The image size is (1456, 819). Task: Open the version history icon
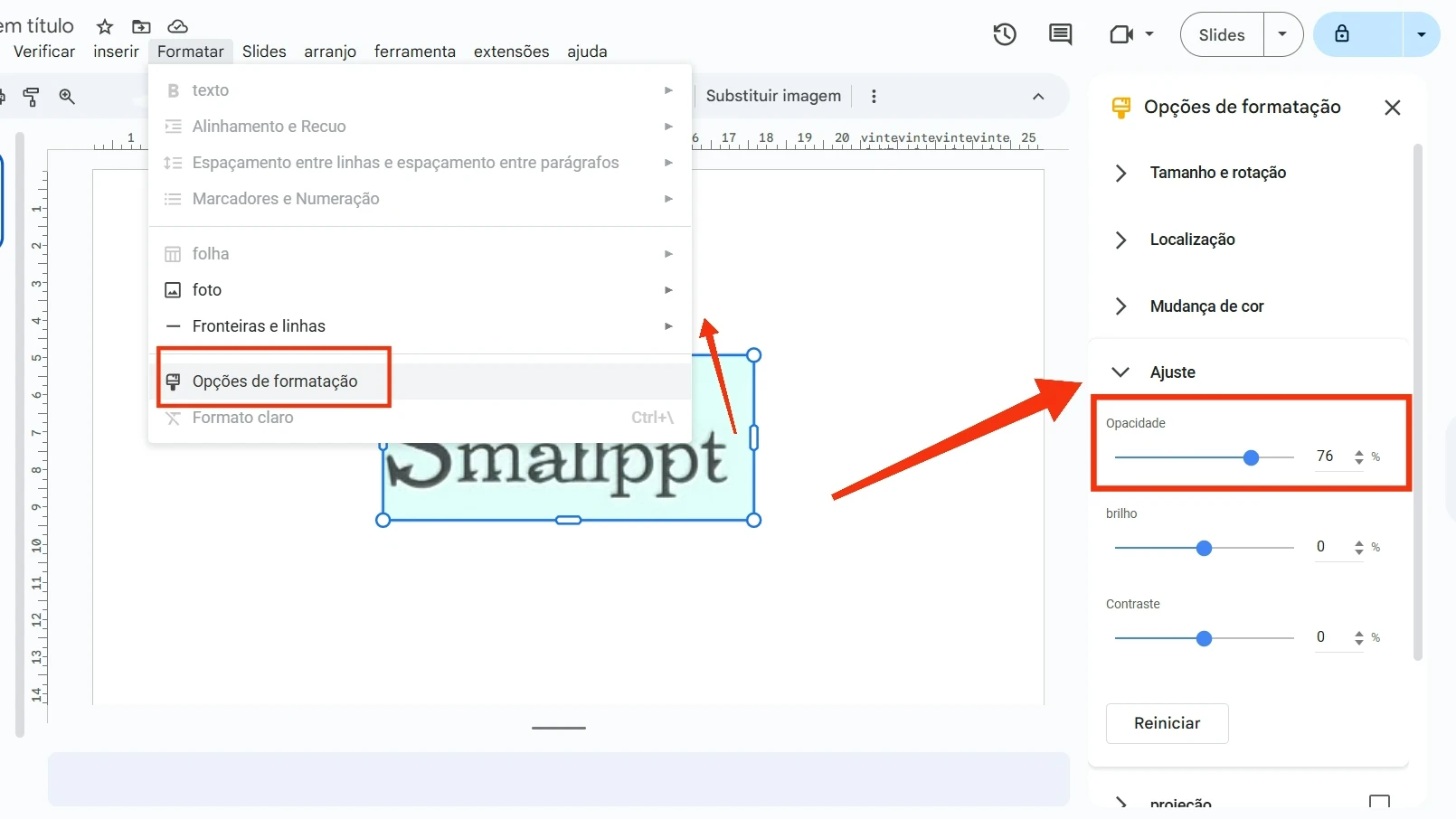click(1004, 34)
